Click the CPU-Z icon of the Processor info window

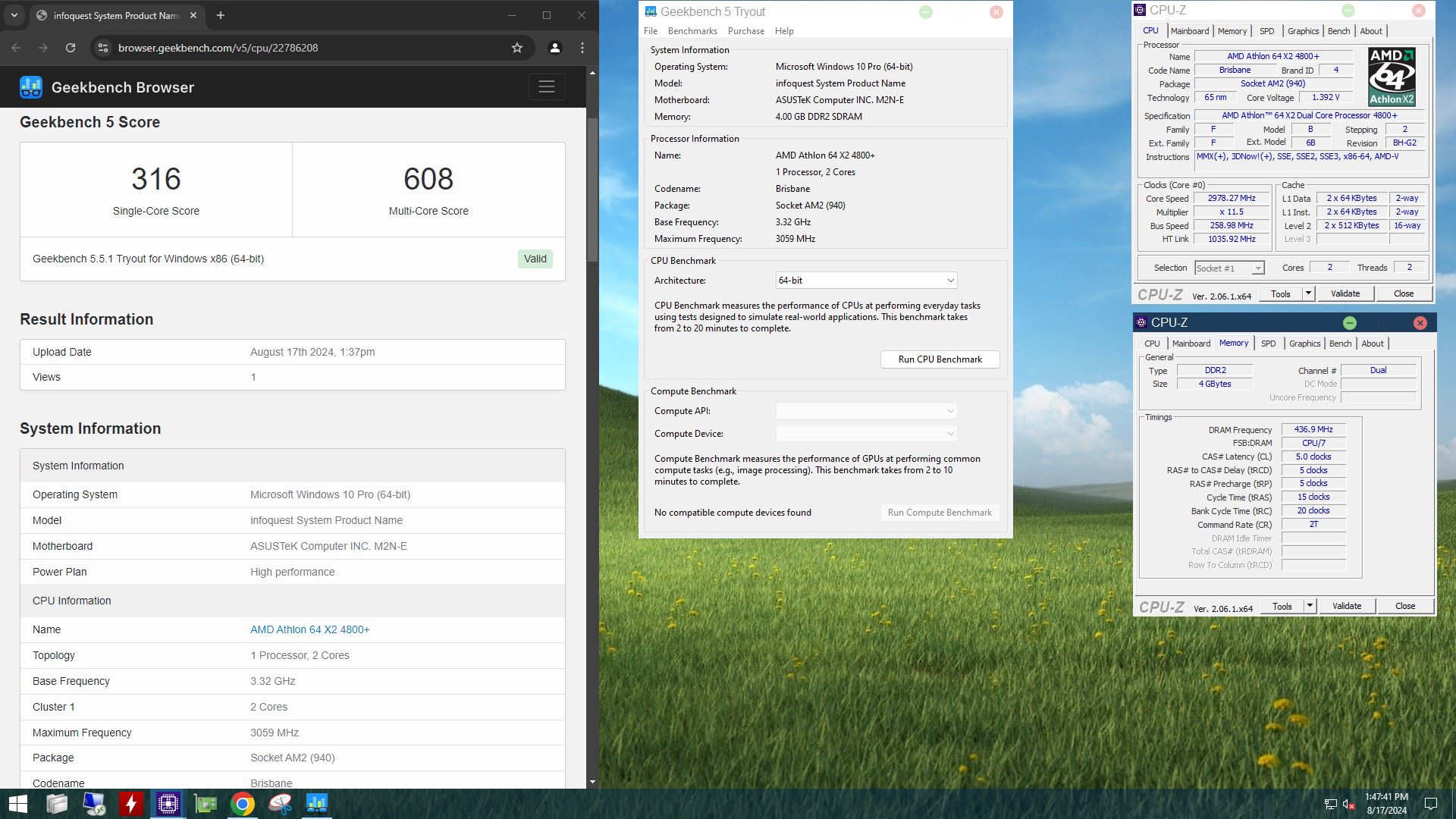pyautogui.click(x=1140, y=10)
